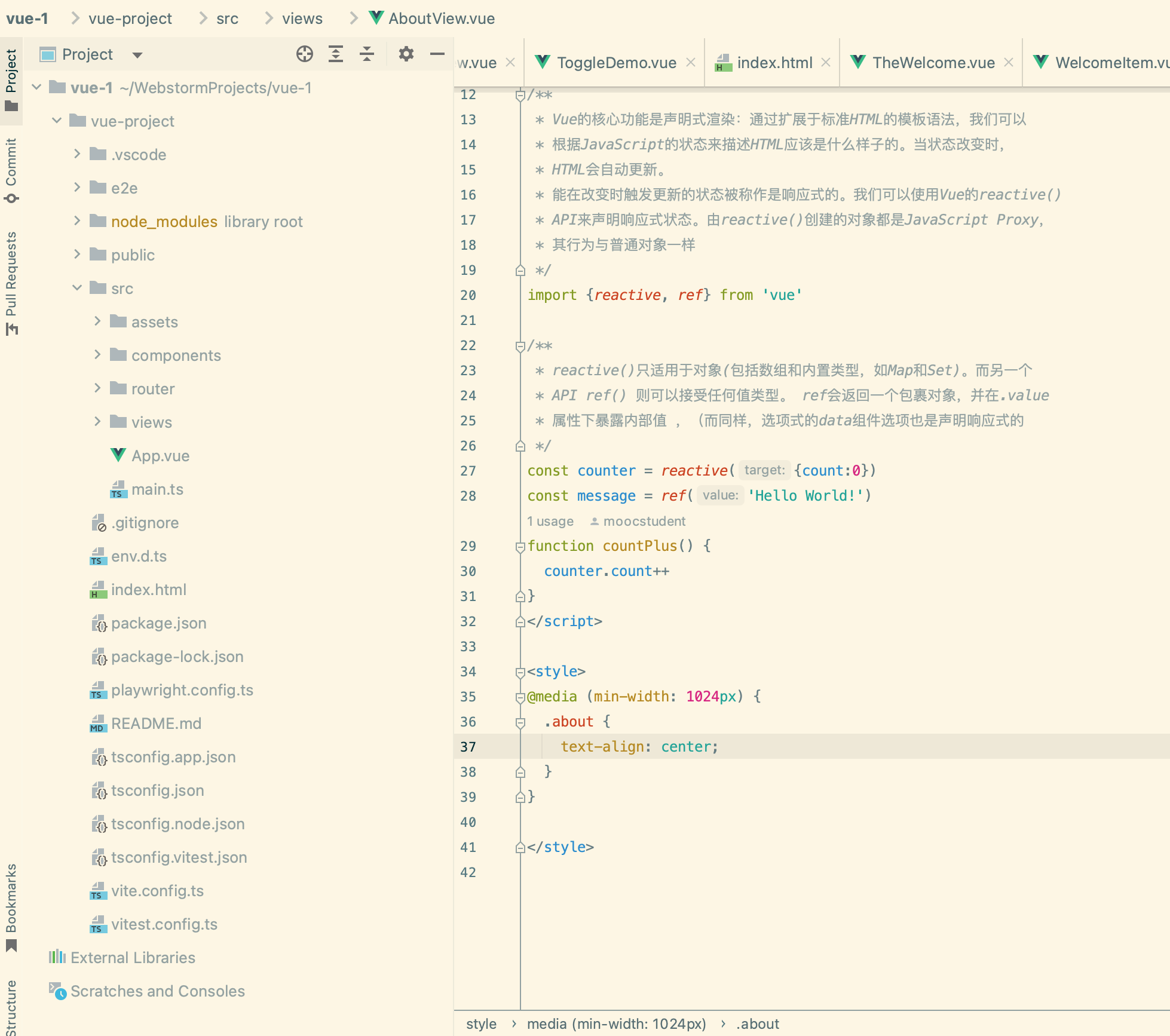Close the TheWelcome.vue tab
The width and height of the screenshot is (1170, 1036).
[x=1009, y=62]
